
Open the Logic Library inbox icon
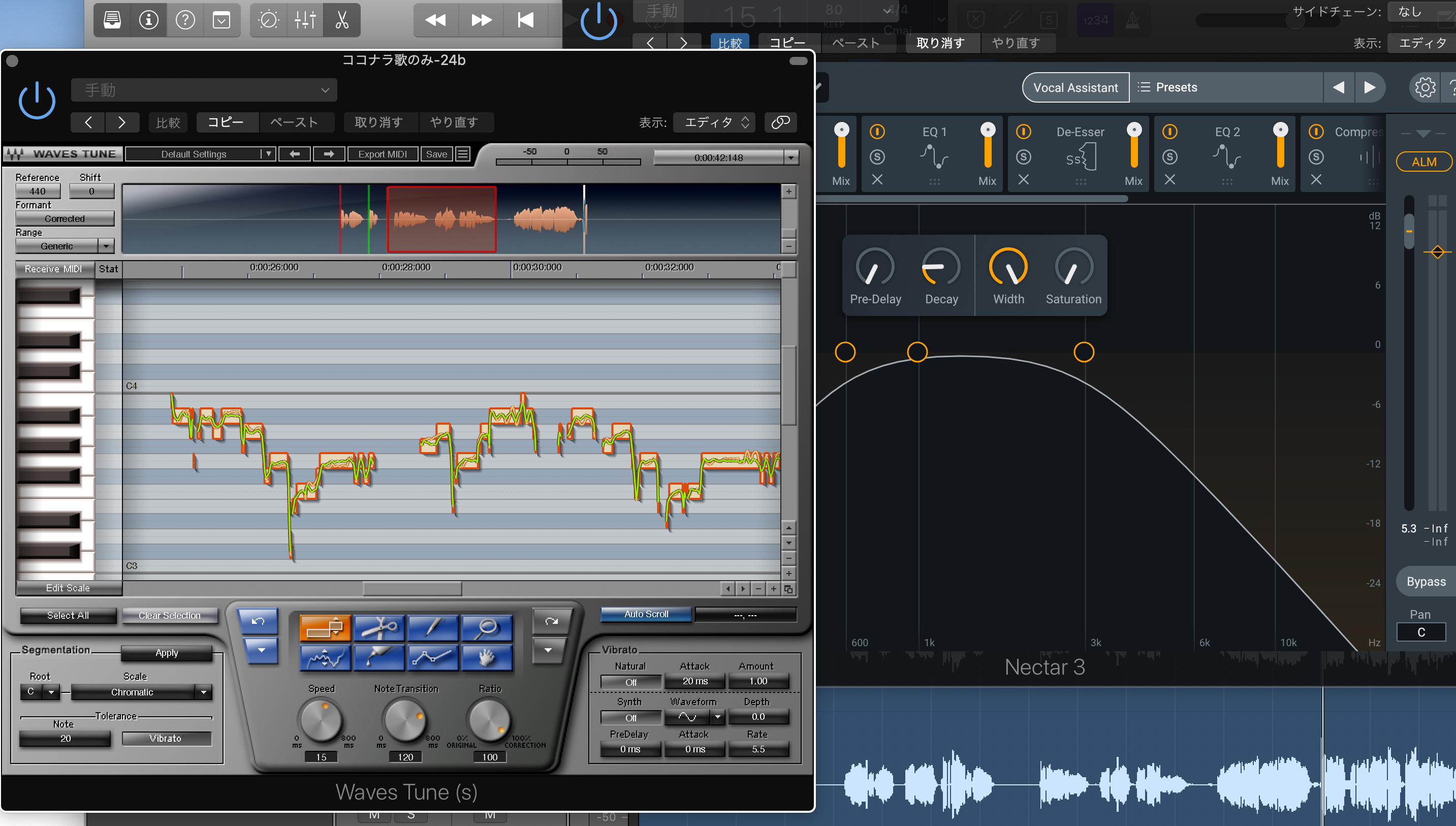tap(112, 20)
